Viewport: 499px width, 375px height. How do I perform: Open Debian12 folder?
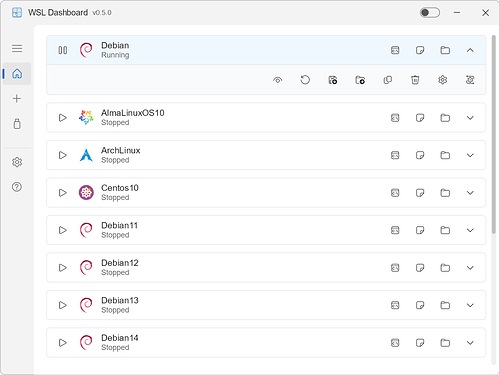click(x=445, y=268)
